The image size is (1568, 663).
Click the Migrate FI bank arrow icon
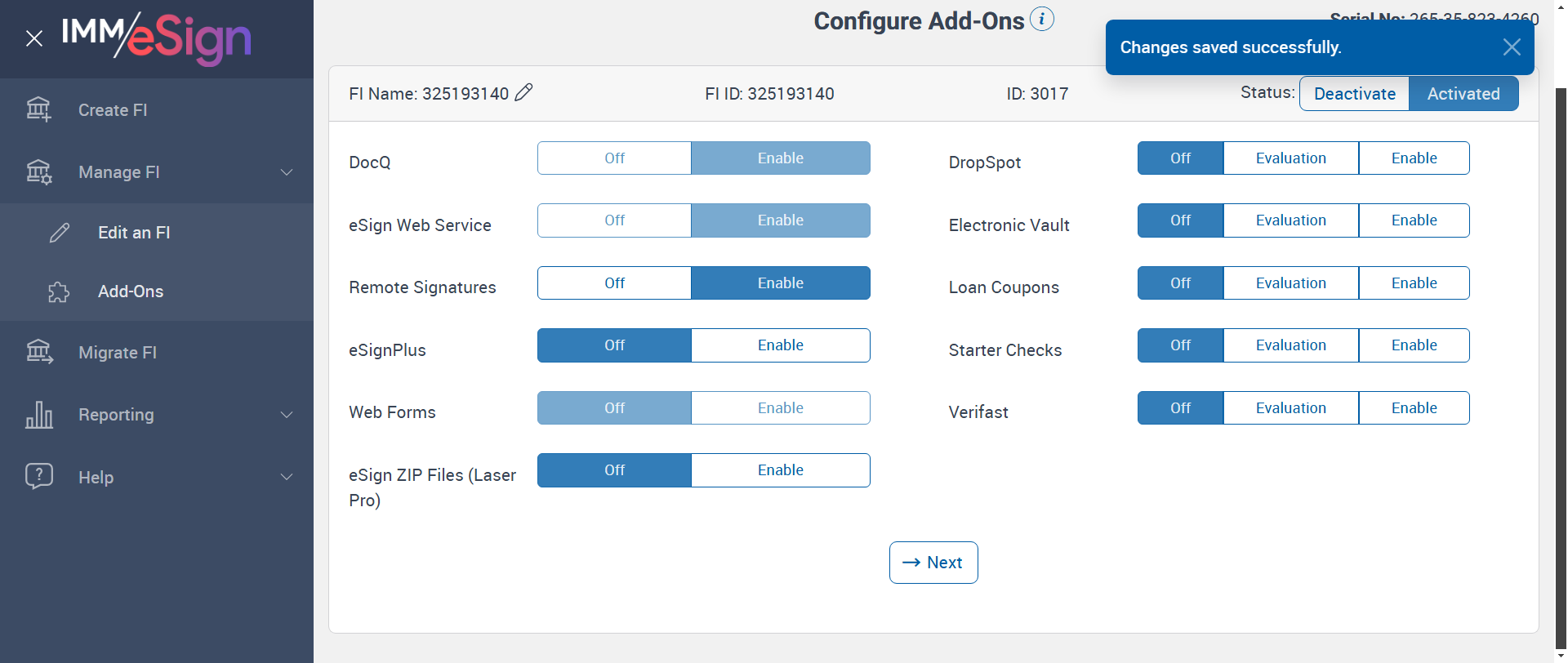click(x=39, y=352)
